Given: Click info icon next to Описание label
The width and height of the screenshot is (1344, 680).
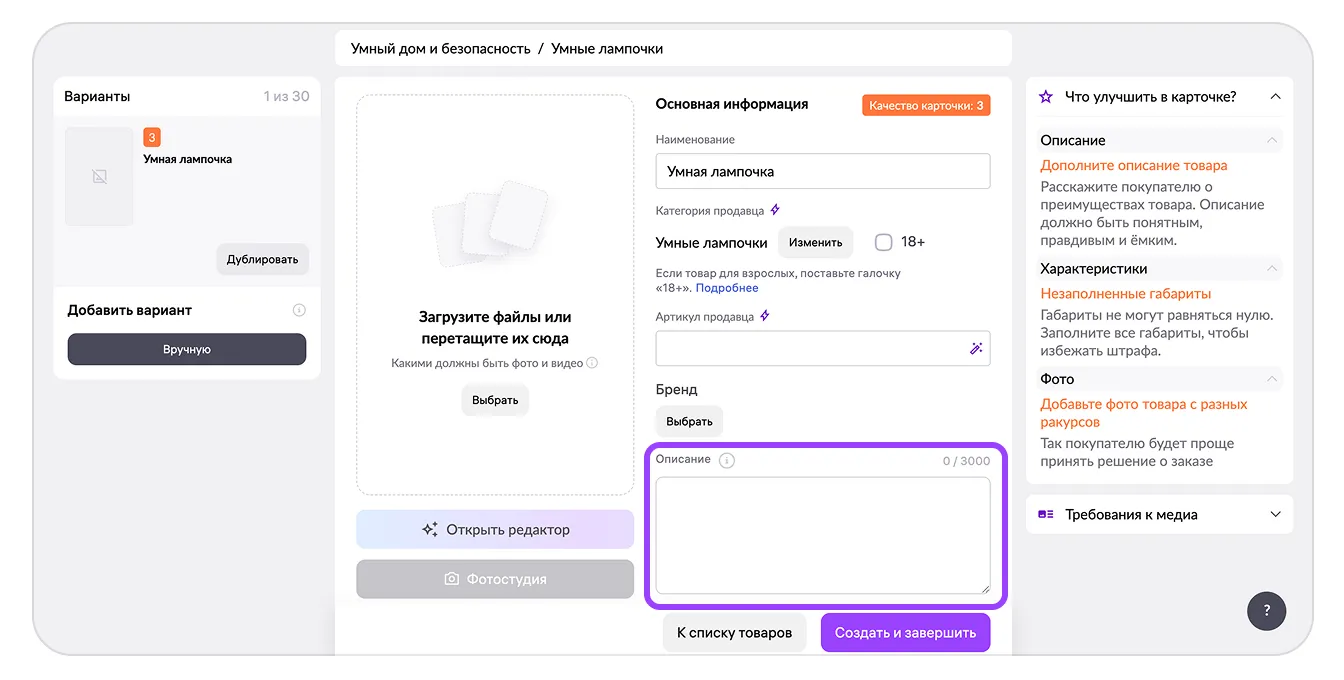Looking at the screenshot, I should point(727,461).
